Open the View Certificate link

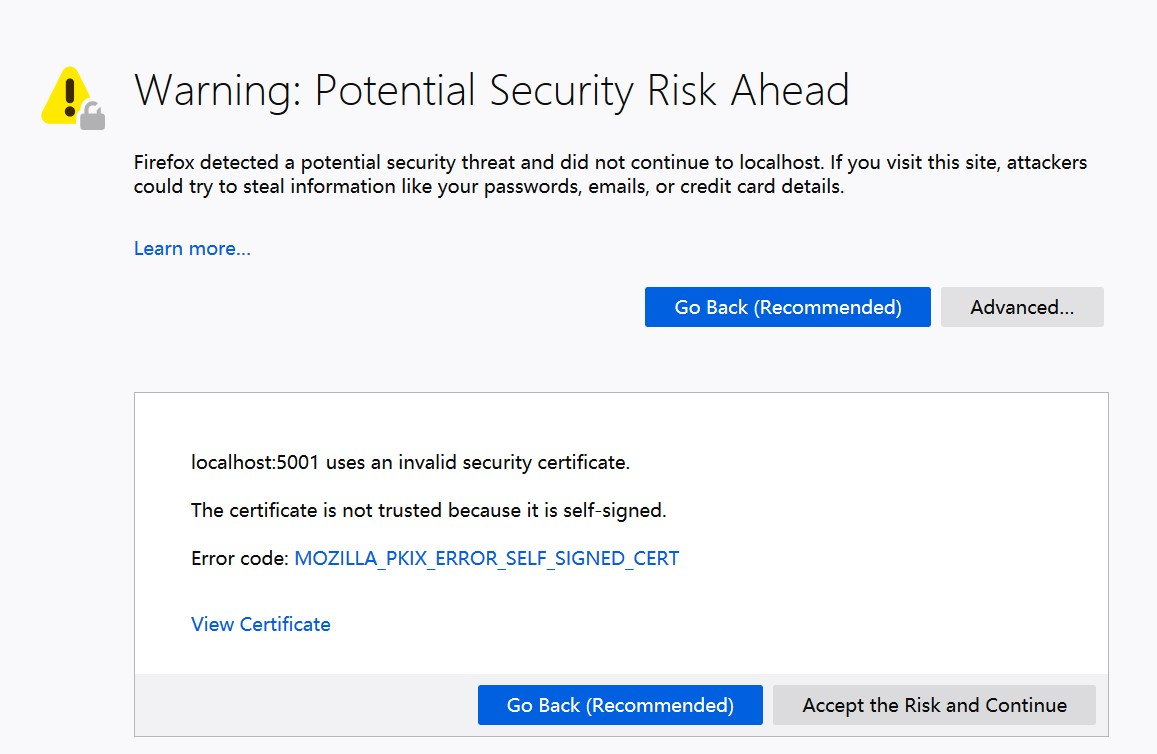tap(260, 624)
